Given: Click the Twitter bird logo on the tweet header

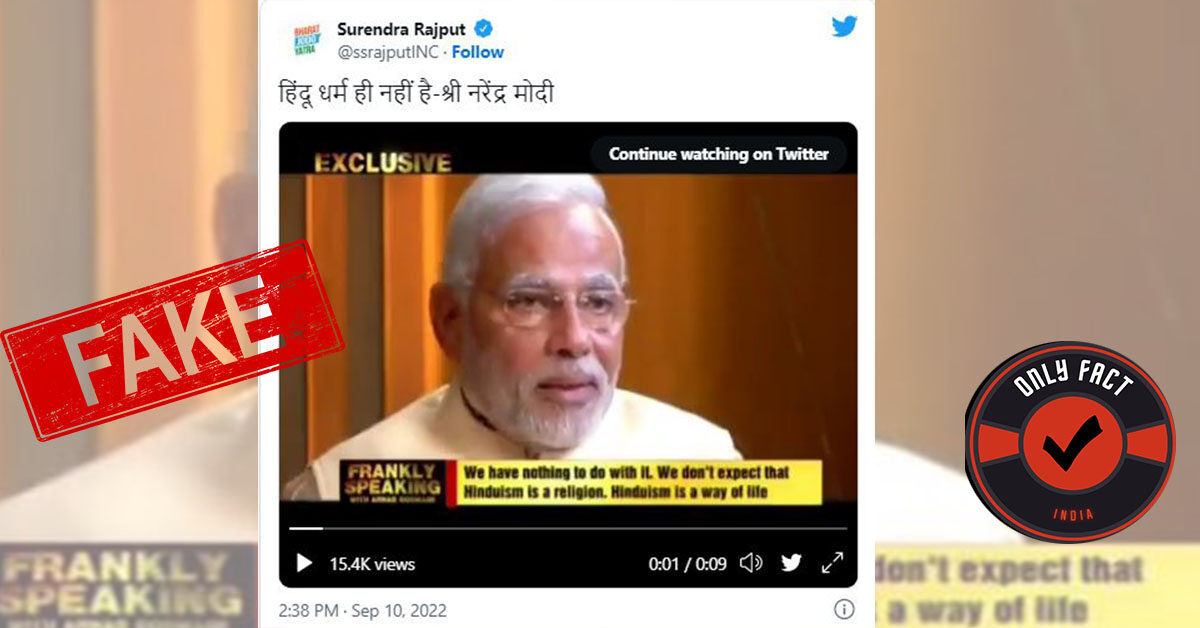Looking at the screenshot, I should [844, 27].
